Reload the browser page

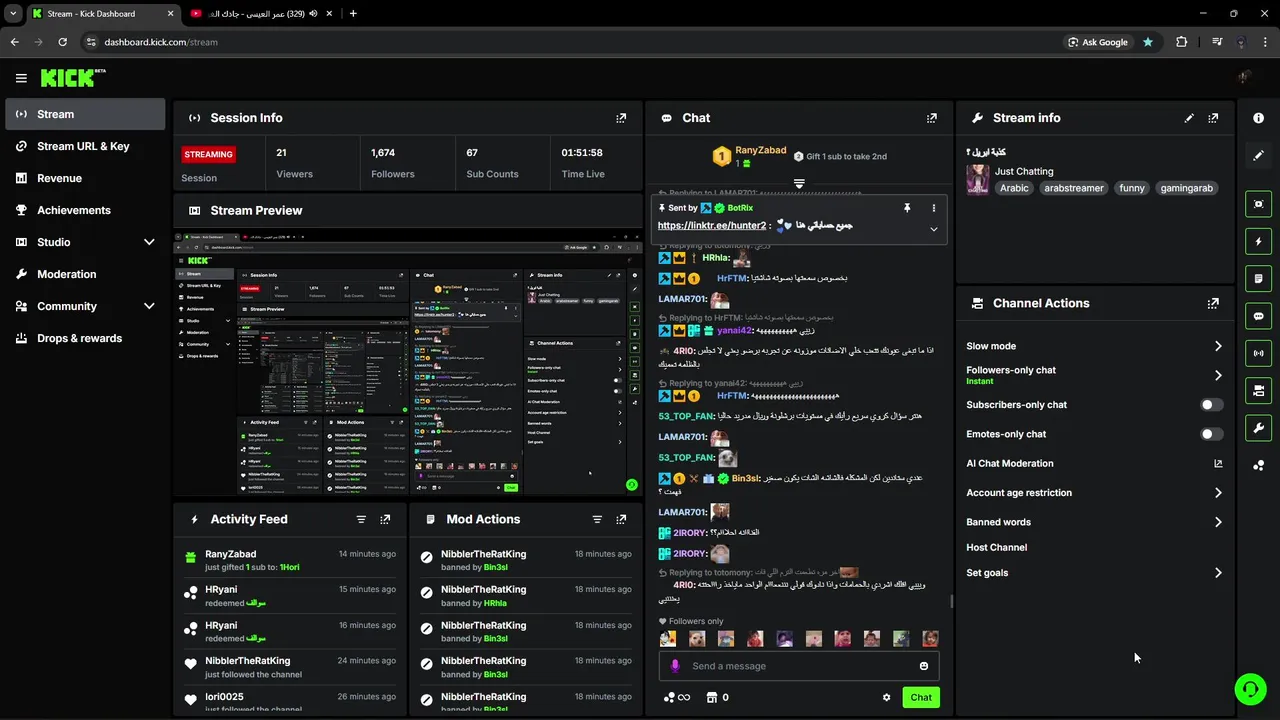(62, 42)
